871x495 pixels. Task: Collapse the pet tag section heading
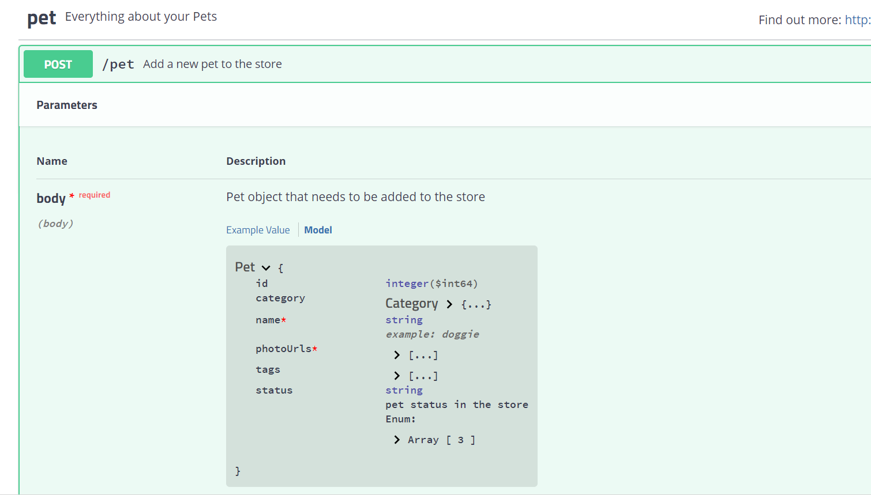41,18
